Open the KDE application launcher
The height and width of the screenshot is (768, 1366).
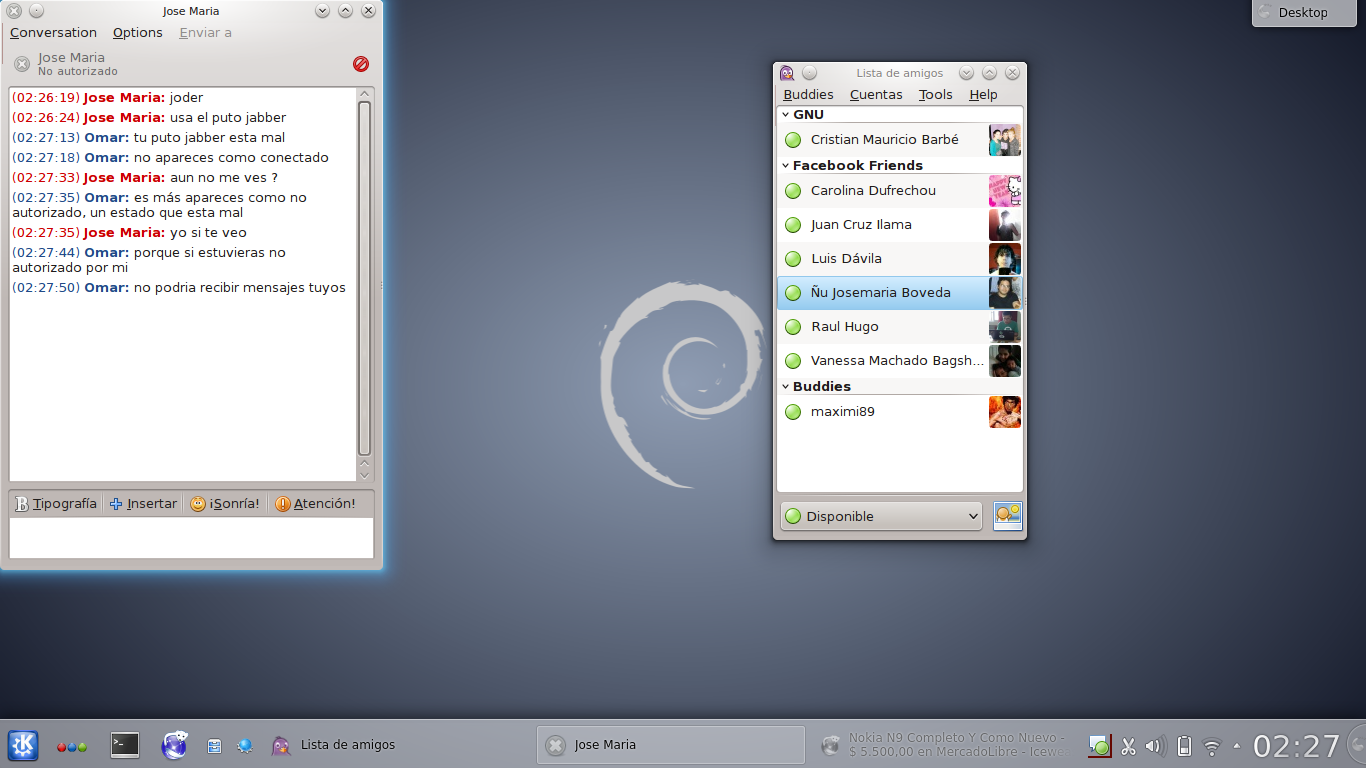coord(23,745)
